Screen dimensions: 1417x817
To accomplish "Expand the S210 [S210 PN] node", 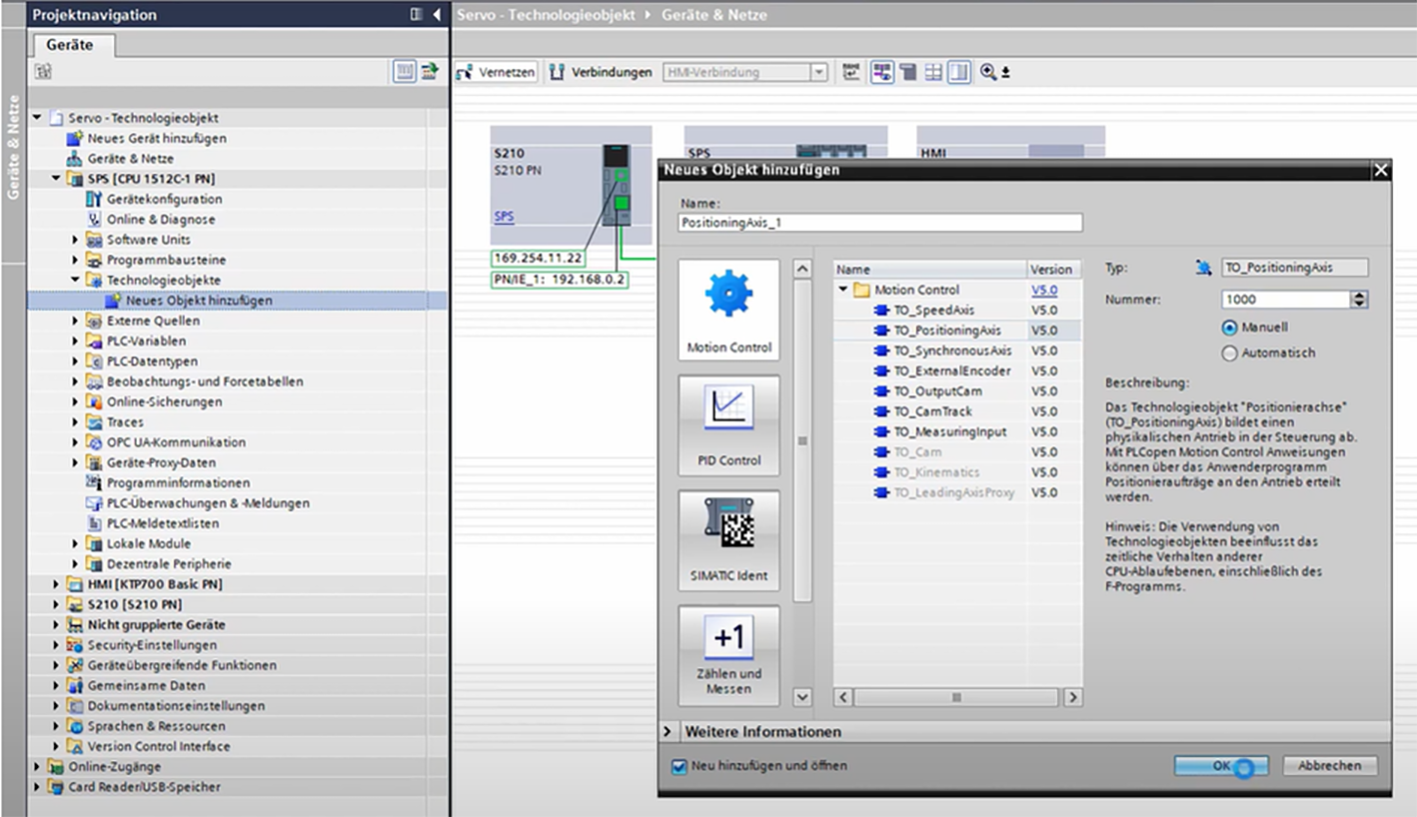I will [x=57, y=604].
